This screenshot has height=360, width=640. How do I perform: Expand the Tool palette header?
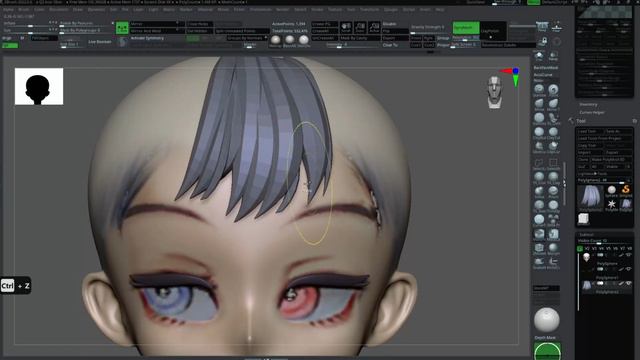[581, 121]
